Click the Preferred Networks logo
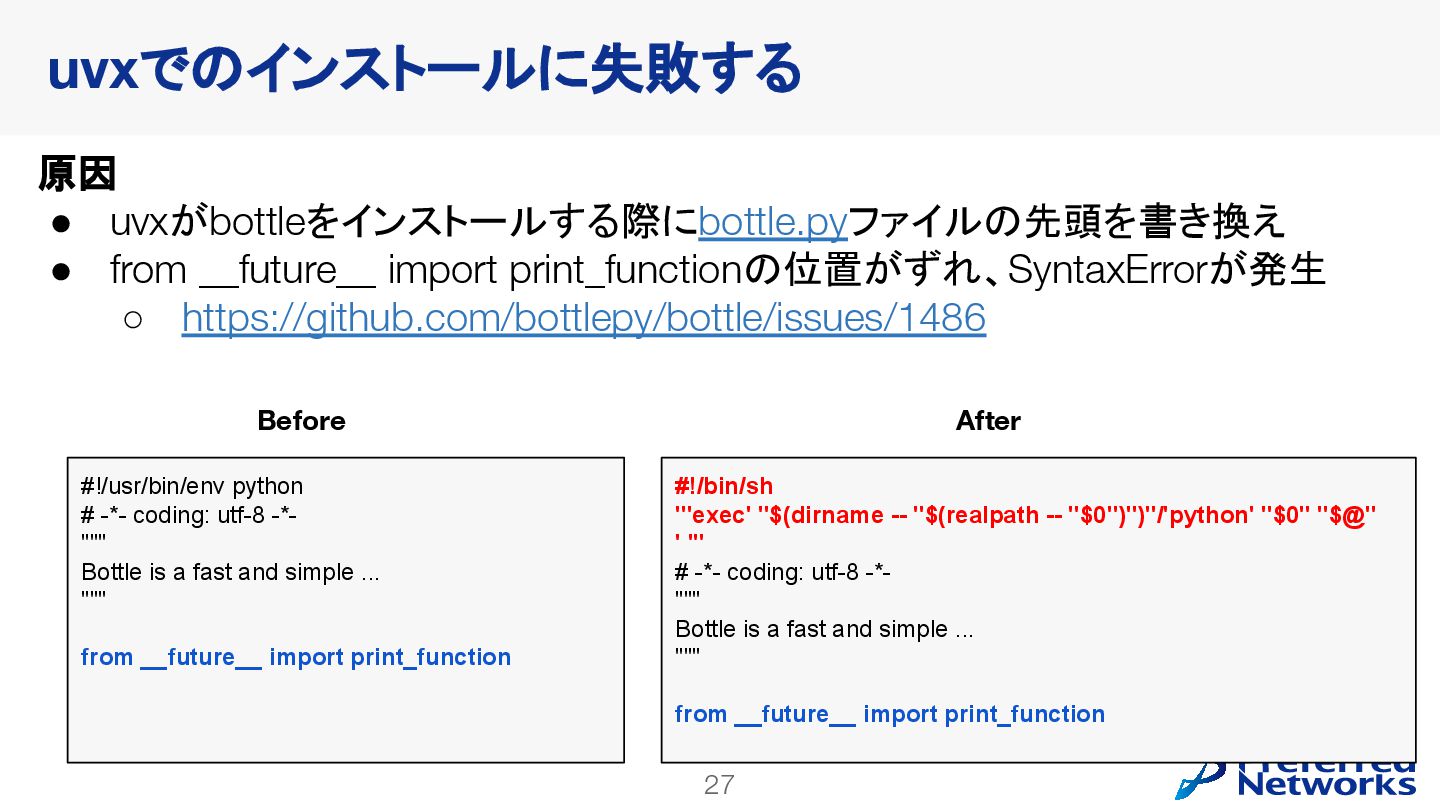The width and height of the screenshot is (1440, 810). pos(1297,778)
